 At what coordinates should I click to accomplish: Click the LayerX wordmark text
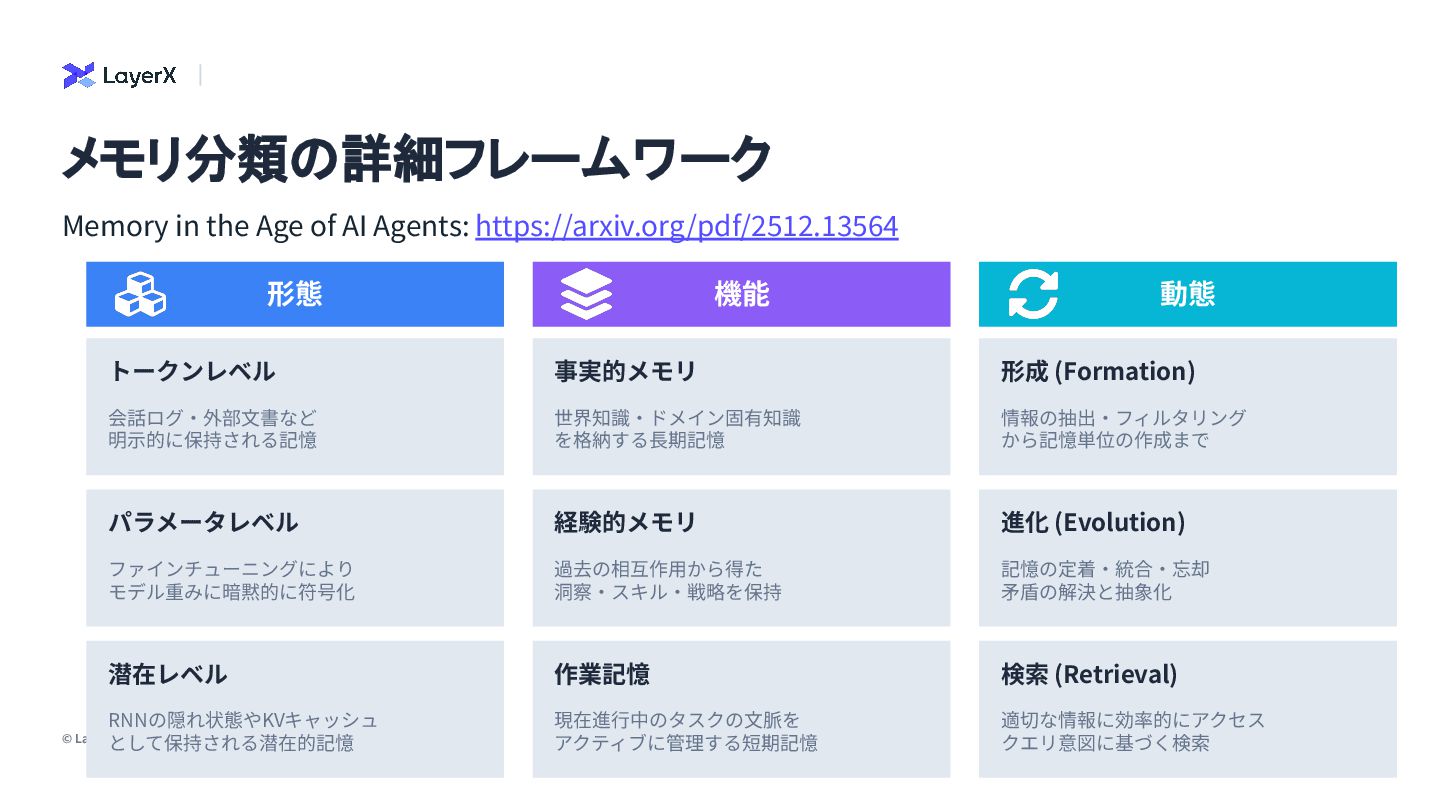[x=139, y=76]
